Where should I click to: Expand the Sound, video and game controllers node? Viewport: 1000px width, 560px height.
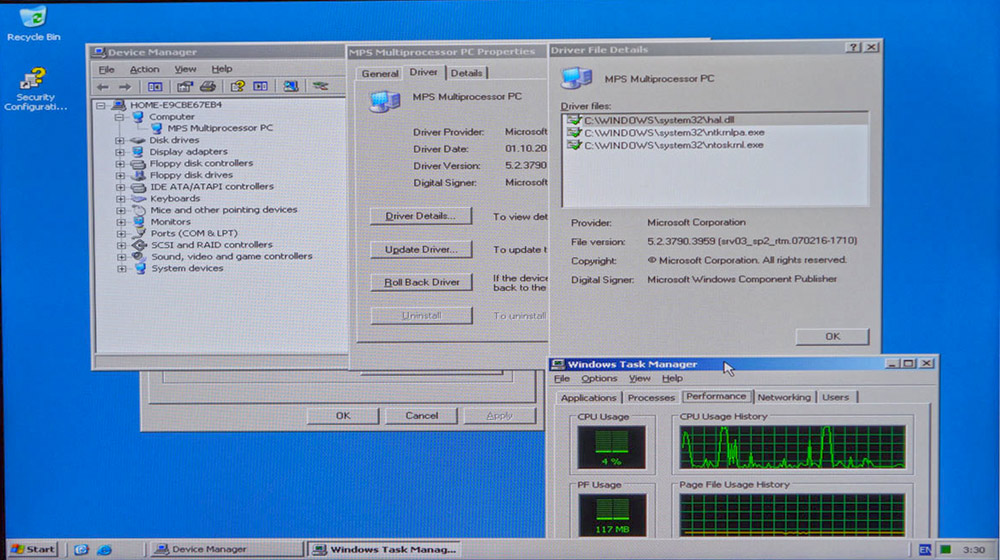(x=120, y=257)
